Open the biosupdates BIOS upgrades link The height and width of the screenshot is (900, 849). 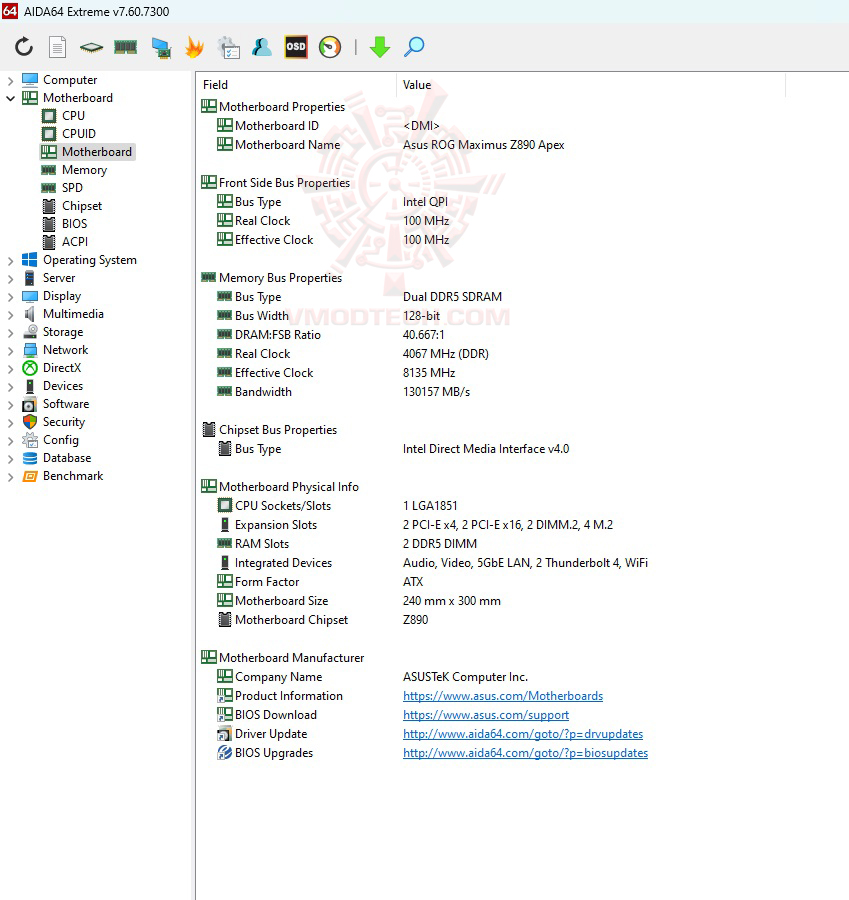pos(525,753)
